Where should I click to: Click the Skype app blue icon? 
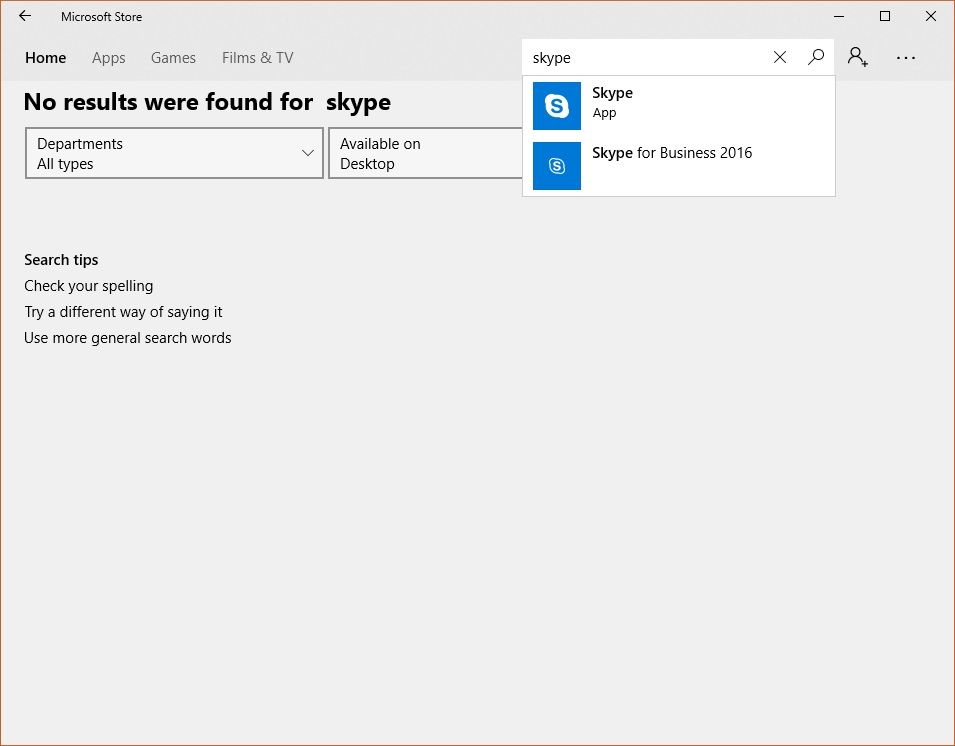[557, 105]
